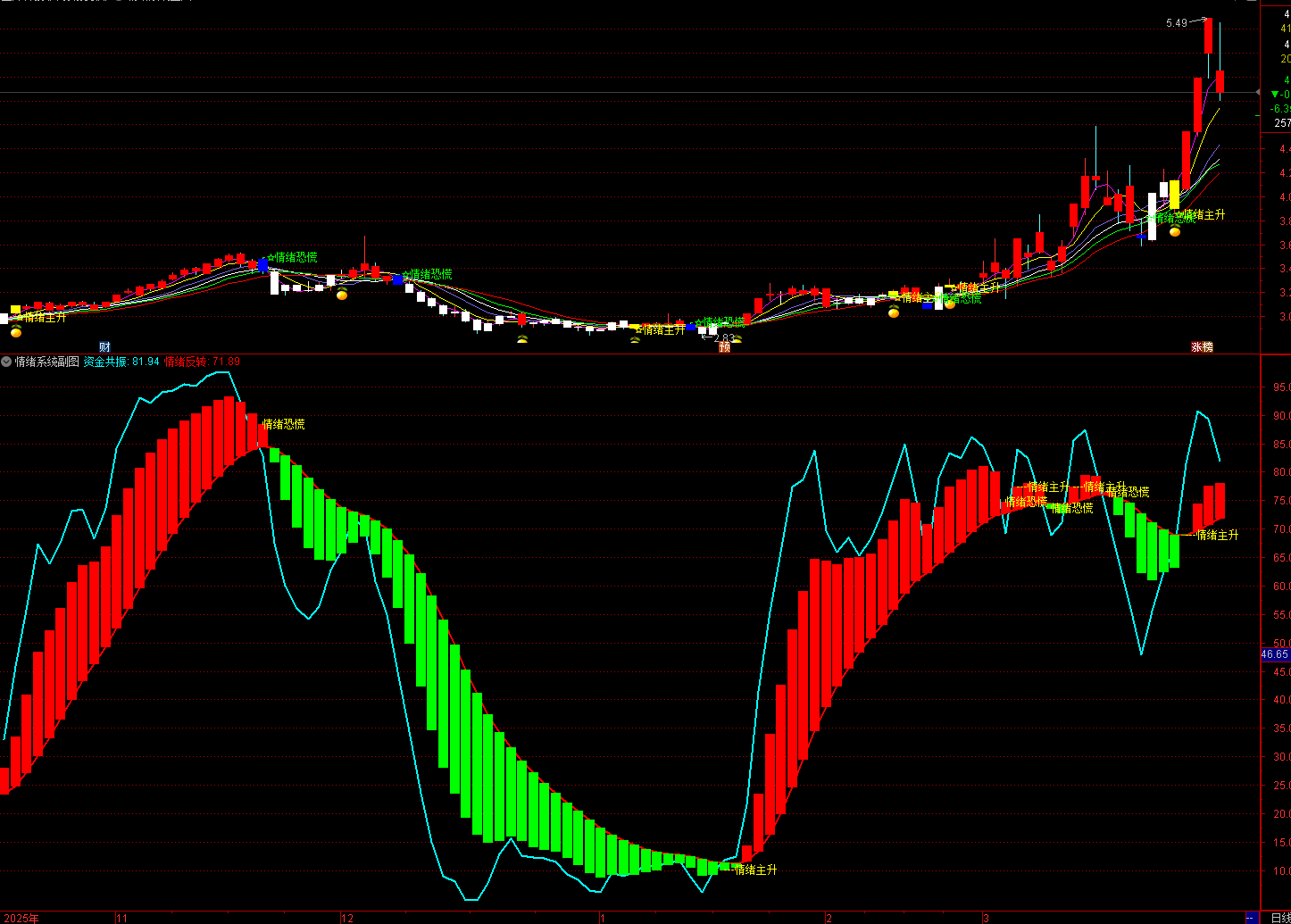The image size is (1291, 924).
Task: Click the month 12 marker on timeline
Action: 348,918
